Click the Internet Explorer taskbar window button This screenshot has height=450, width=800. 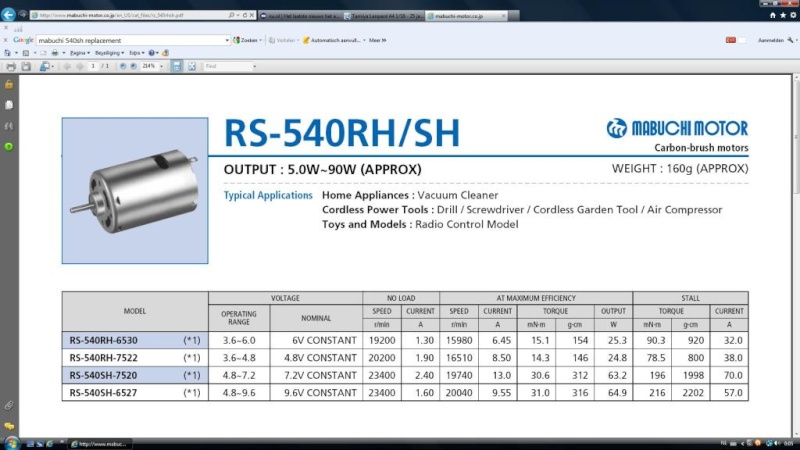[100, 444]
